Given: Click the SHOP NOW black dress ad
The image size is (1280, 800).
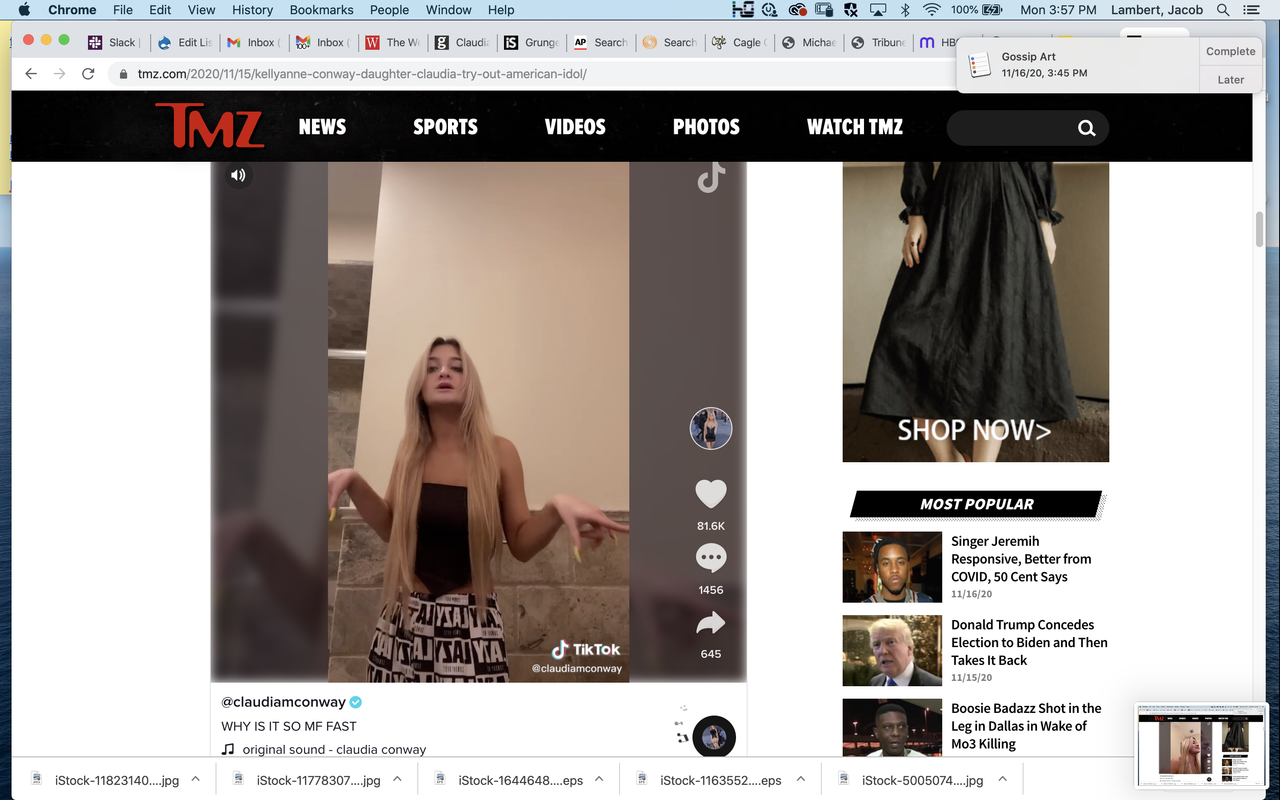Looking at the screenshot, I should [x=975, y=312].
